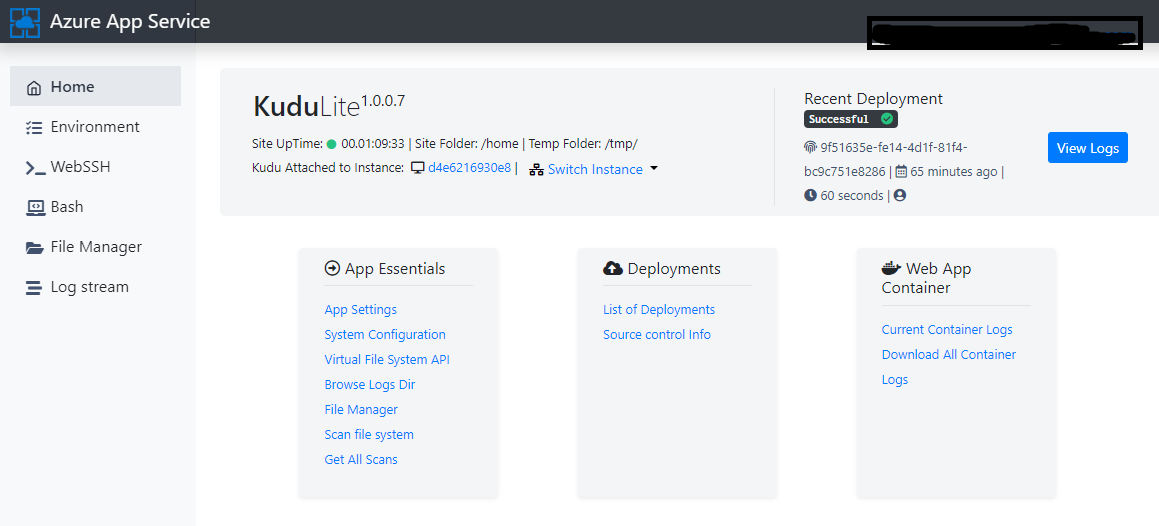
Task: Open Log stream in the sidebar
Action: [x=95, y=287]
